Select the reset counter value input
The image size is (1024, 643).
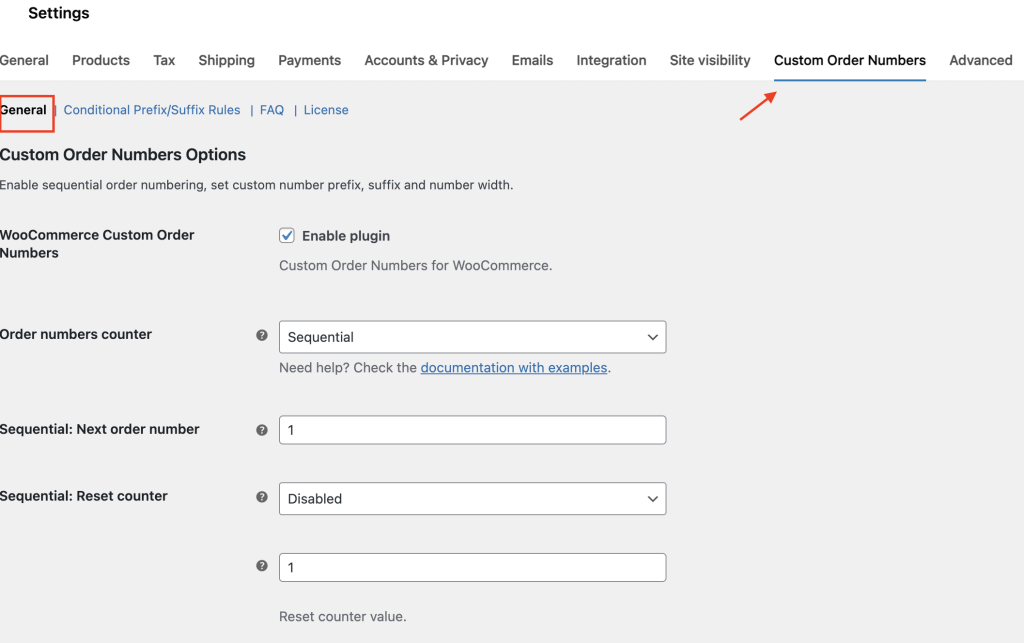472,567
